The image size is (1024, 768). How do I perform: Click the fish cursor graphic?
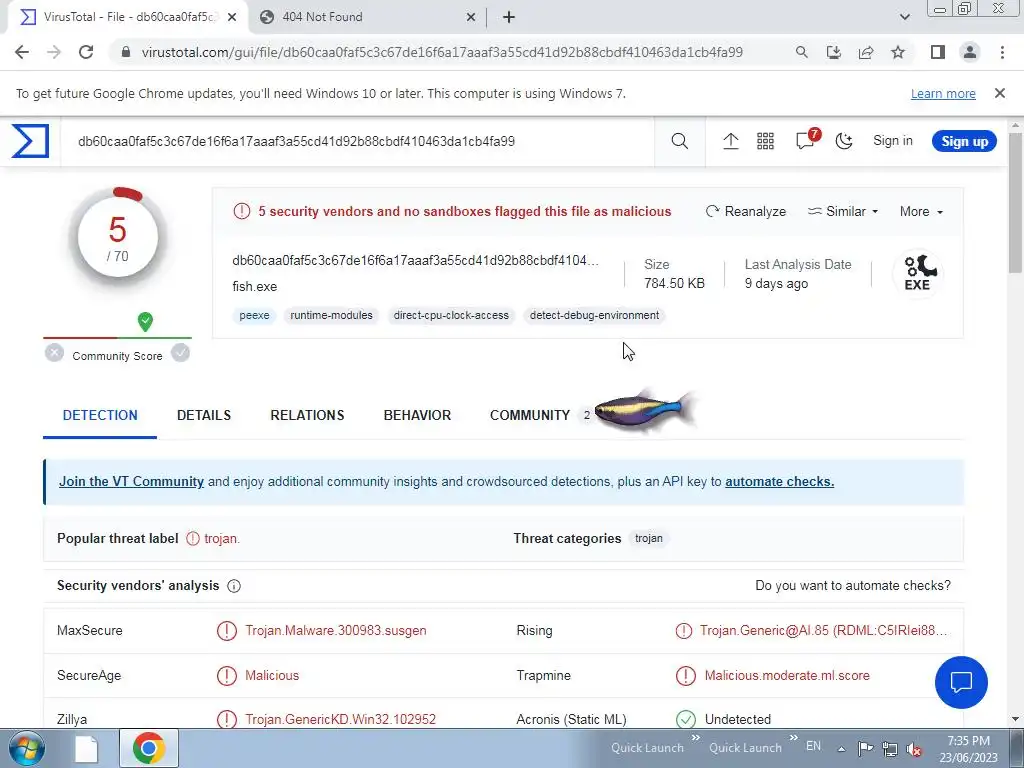[645, 413]
